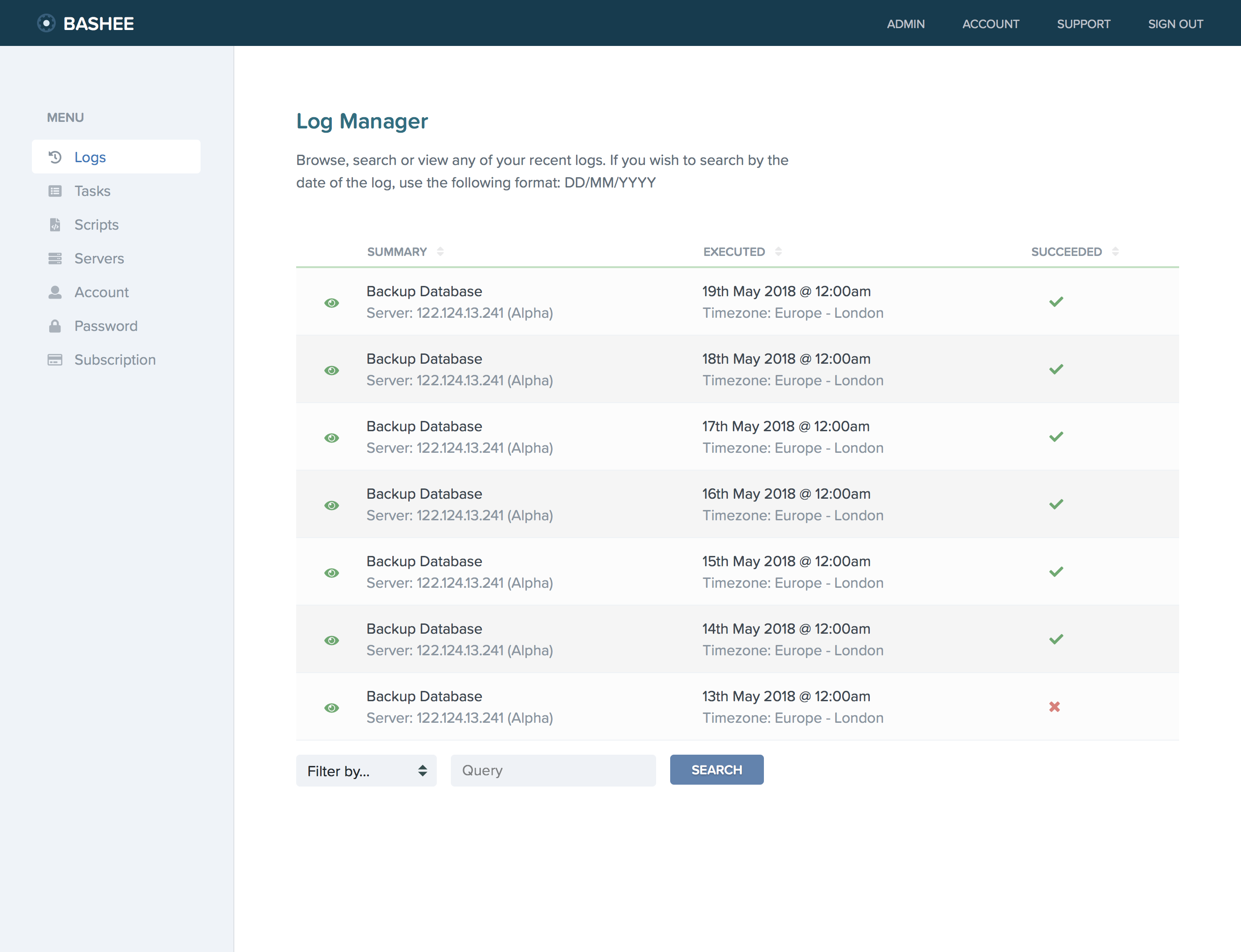The height and width of the screenshot is (952, 1241).
Task: Click the Logs history icon in sidebar
Action: point(55,157)
